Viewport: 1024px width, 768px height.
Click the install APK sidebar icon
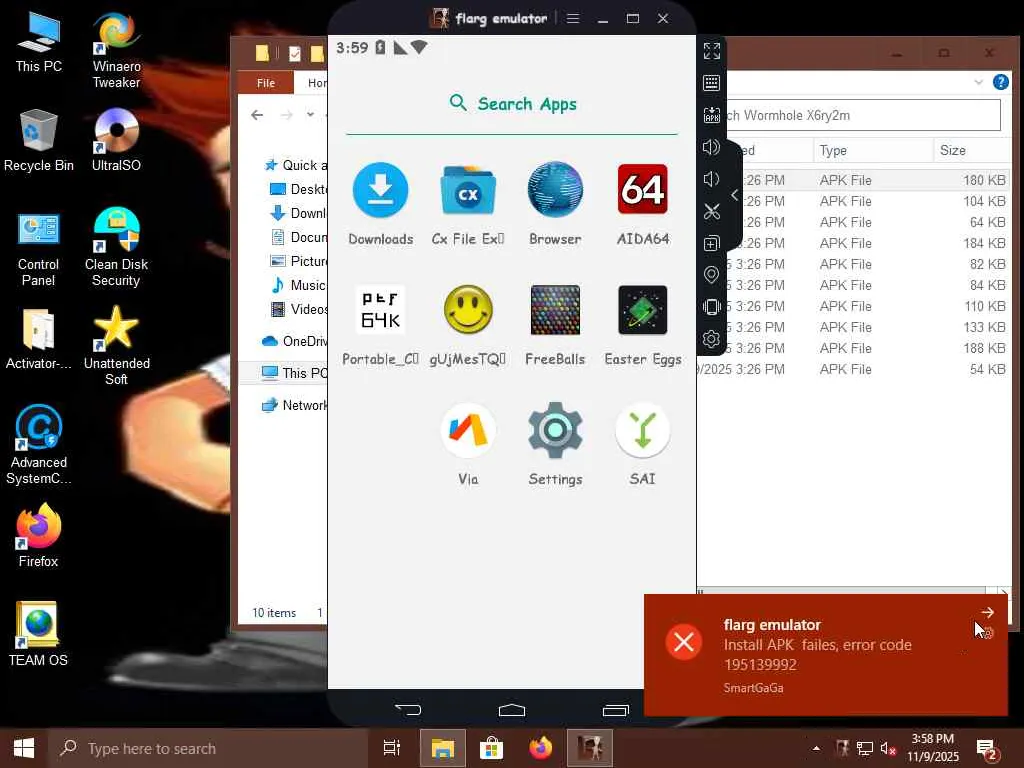(x=712, y=115)
